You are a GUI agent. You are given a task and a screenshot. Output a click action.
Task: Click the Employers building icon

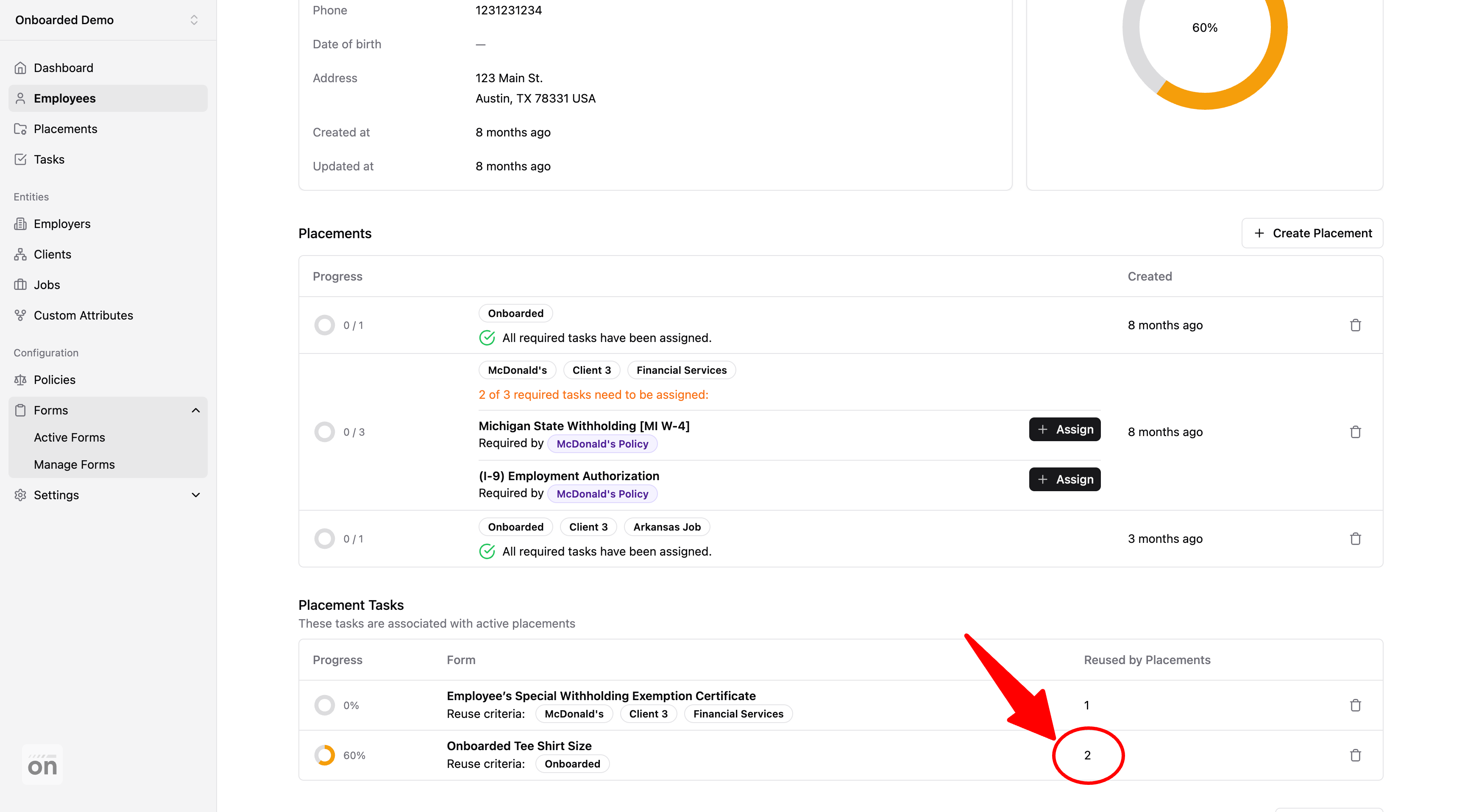[20, 224]
